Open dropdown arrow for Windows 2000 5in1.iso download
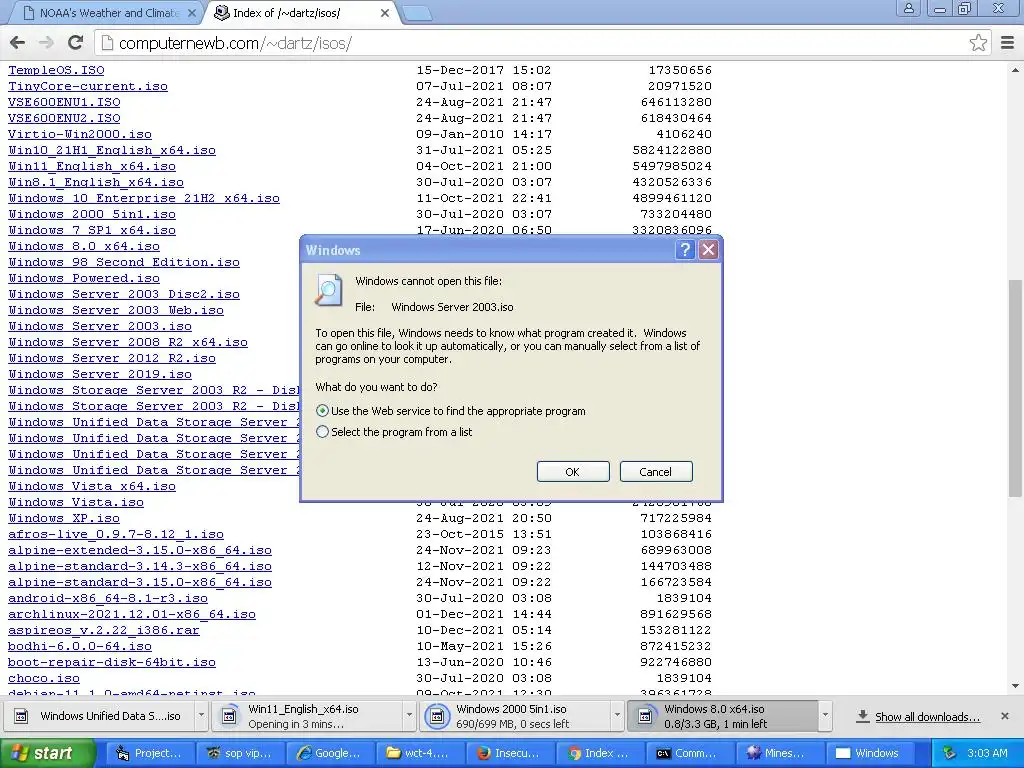This screenshot has width=1024, height=768. [617, 716]
